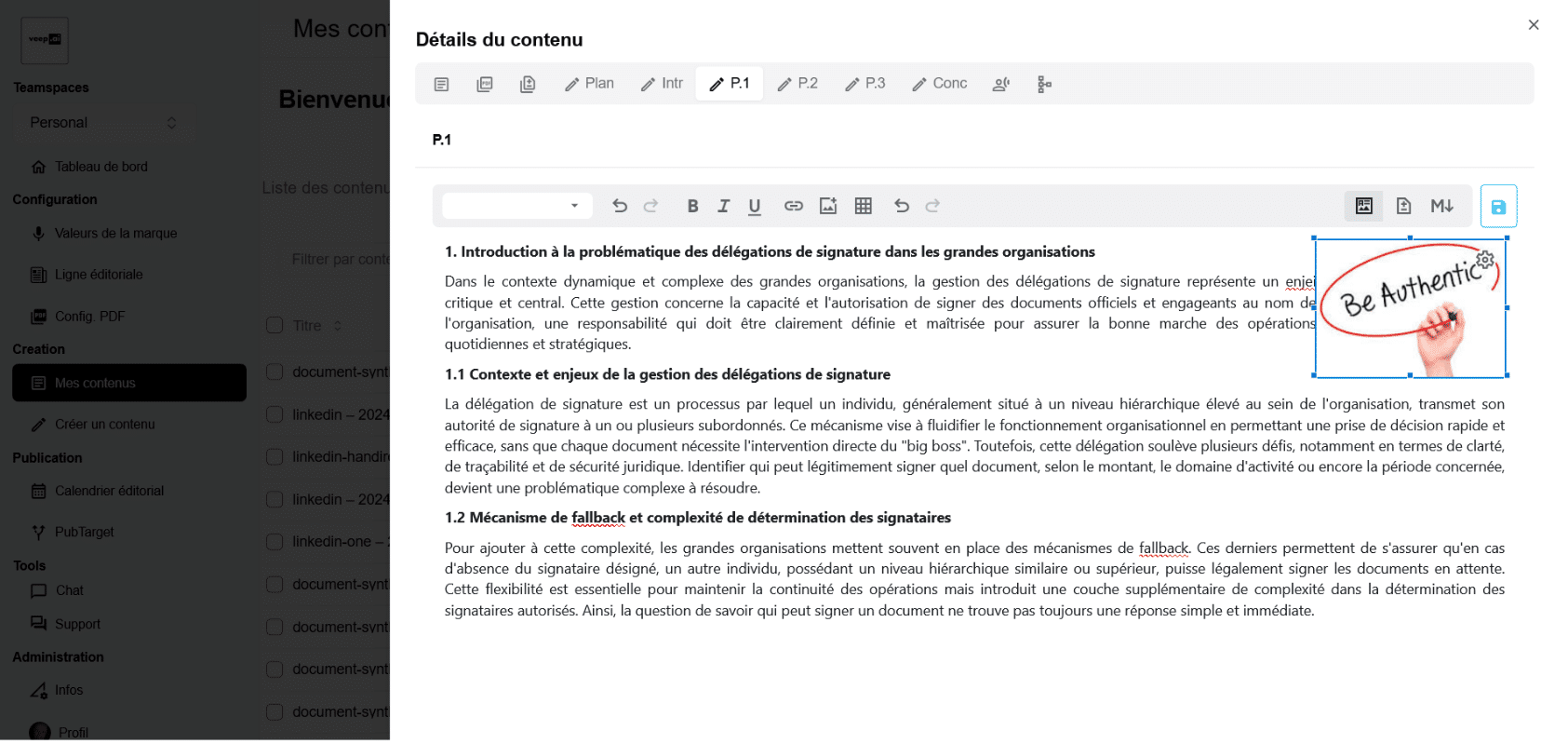This screenshot has height=744, width=1568.
Task: Click the app logo in the sidebar
Action: [45, 40]
